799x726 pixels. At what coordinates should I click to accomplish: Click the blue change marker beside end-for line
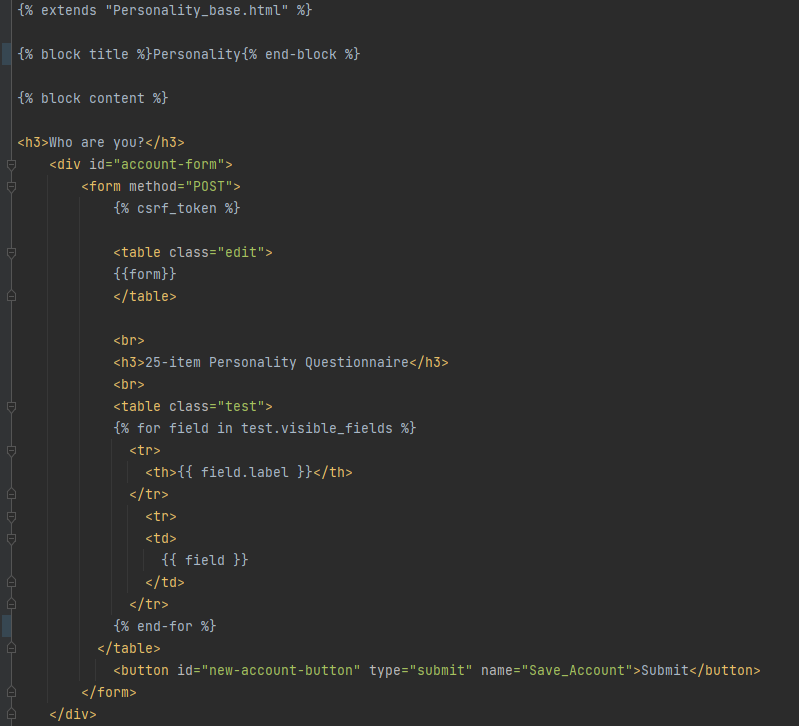coord(6,626)
